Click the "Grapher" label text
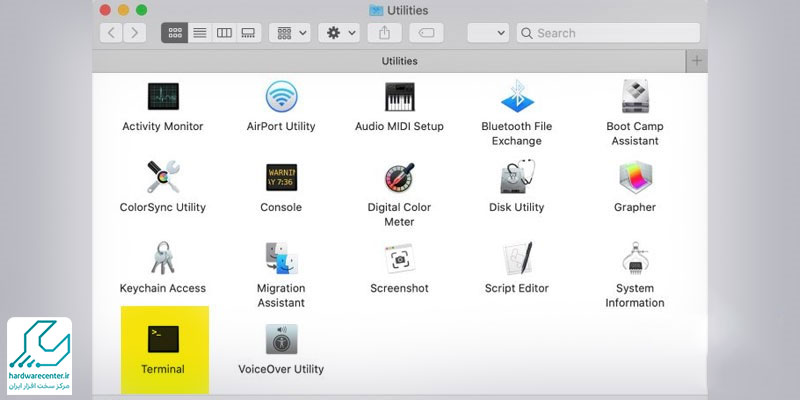This screenshot has width=800, height=400. click(x=635, y=208)
